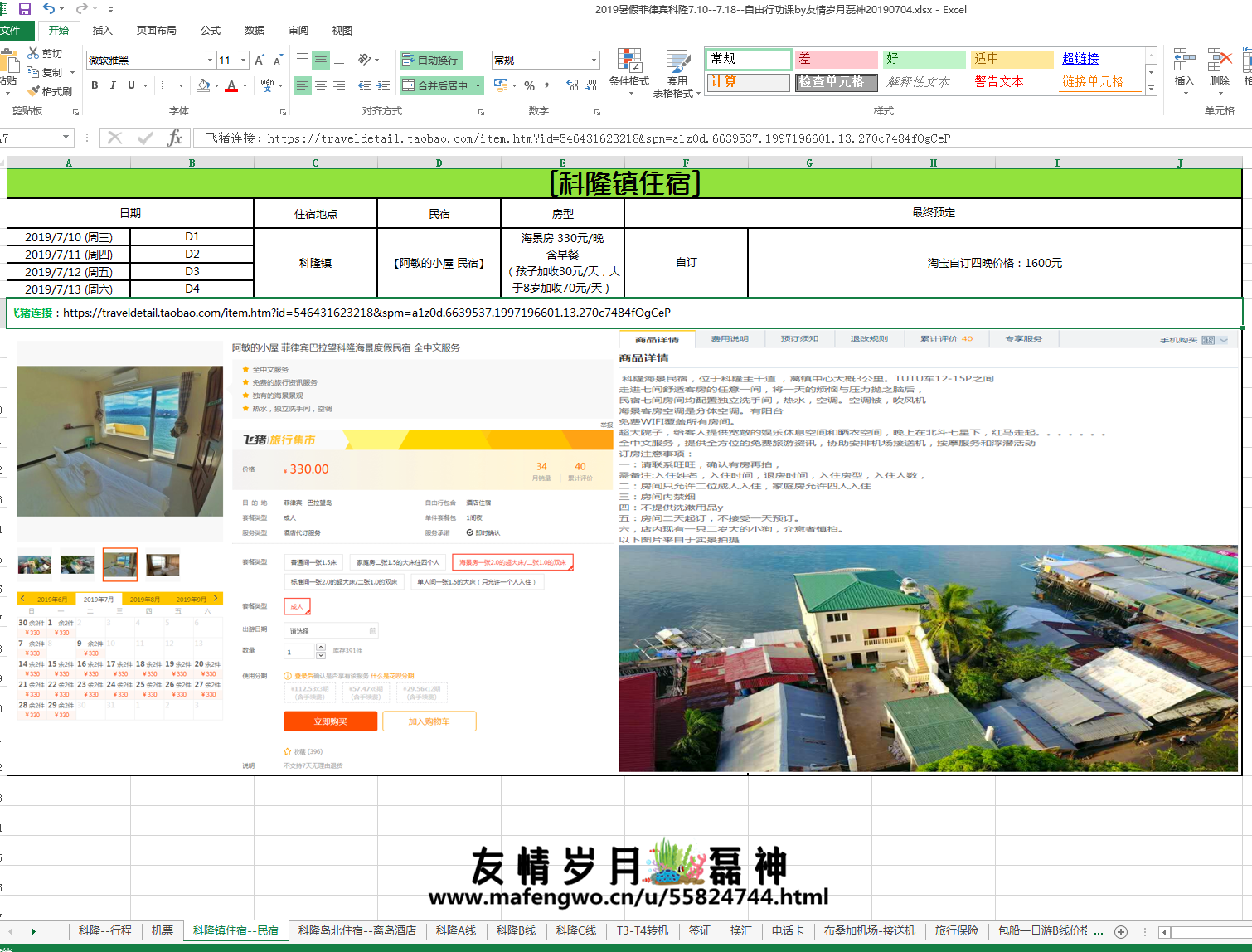The image size is (1252, 952).
Task: Apply 差 pink cell style swatch
Action: click(x=837, y=59)
